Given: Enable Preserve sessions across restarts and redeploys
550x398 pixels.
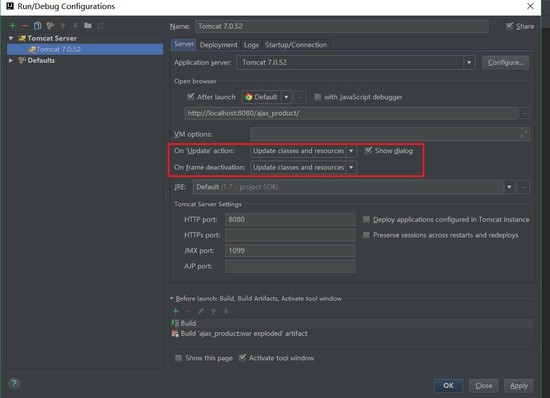Looking at the screenshot, I should point(366,235).
